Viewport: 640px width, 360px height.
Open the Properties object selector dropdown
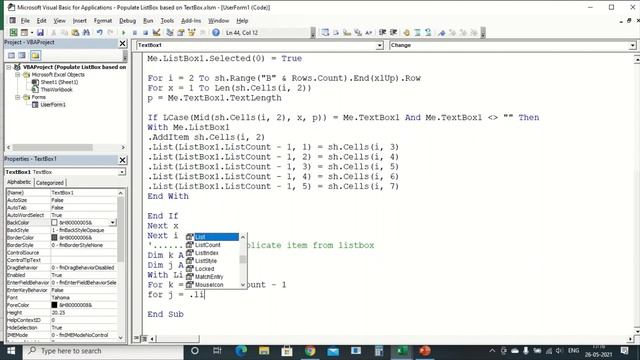pos(122,172)
